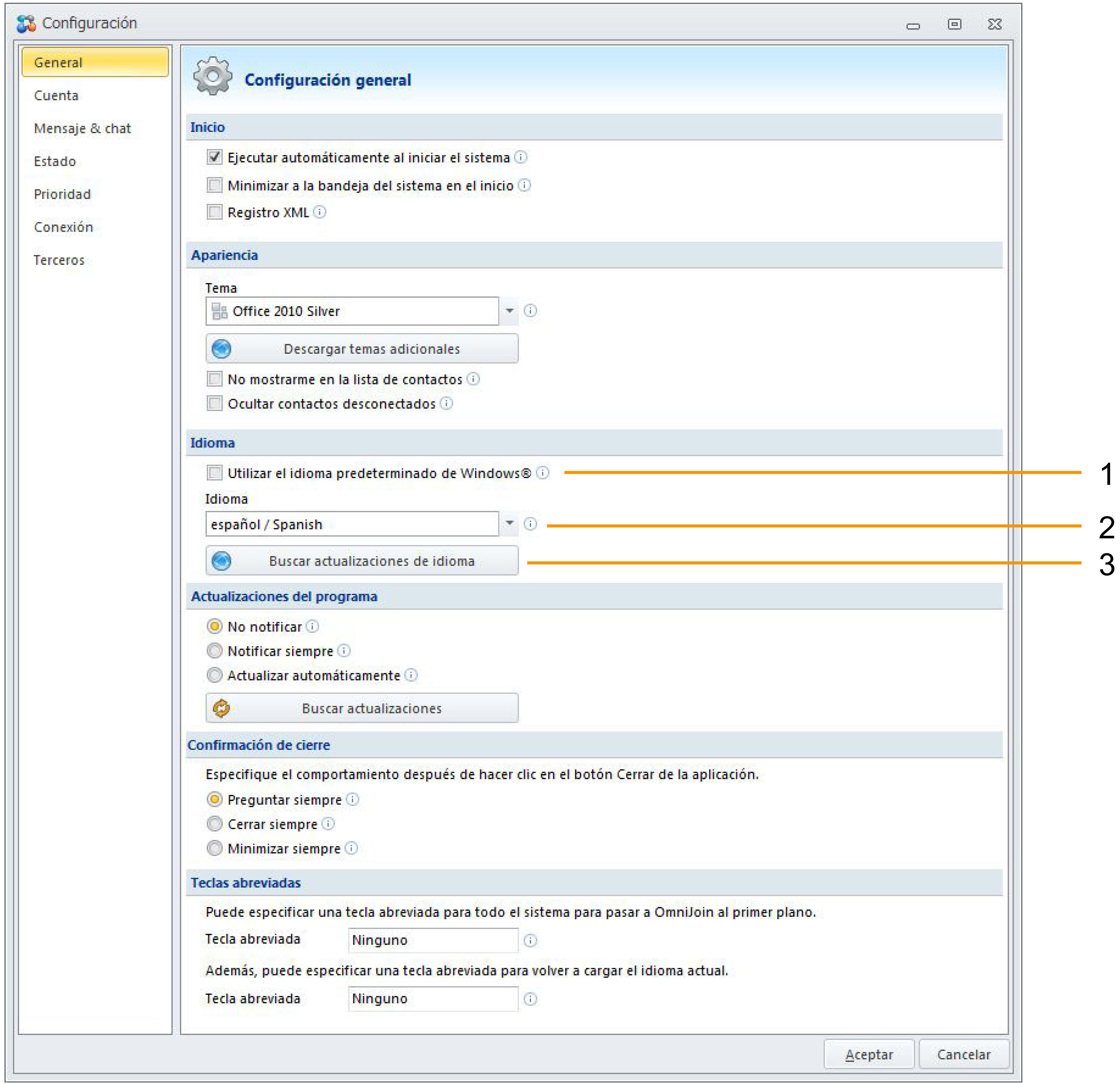This screenshot has width=1120, height=1084.
Task: Click info icon beside second Tecla abreviada field
Action: tap(530, 999)
